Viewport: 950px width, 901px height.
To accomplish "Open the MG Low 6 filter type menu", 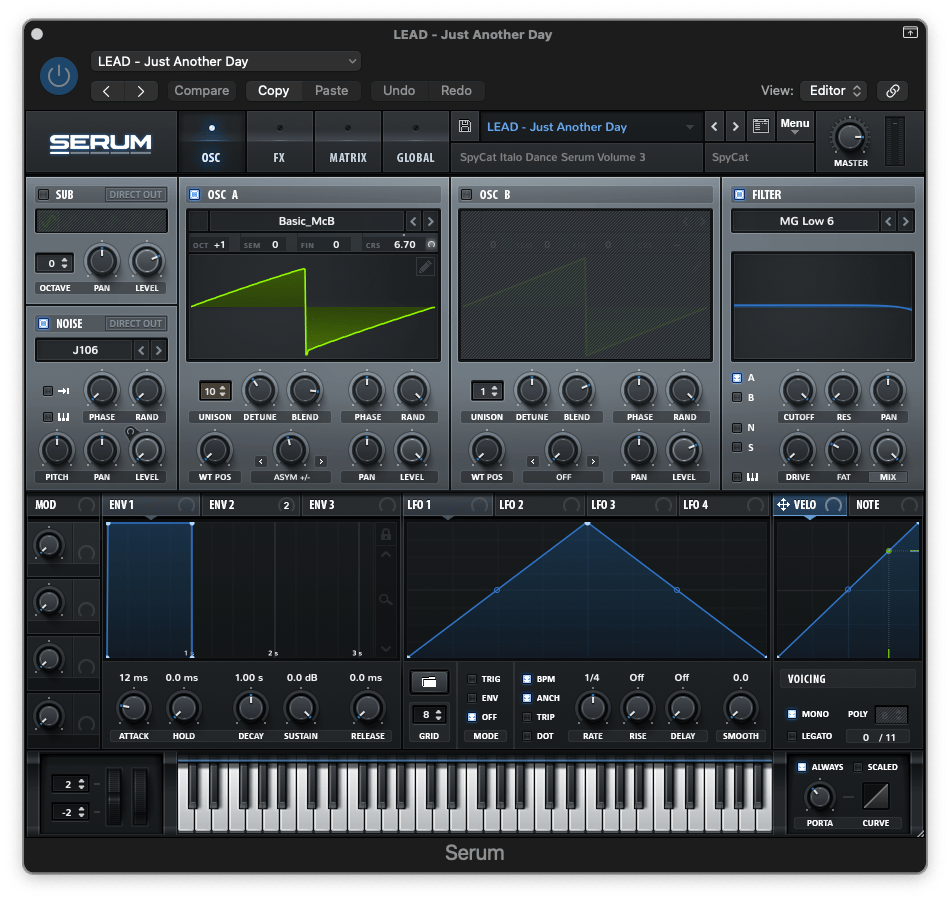I will click(x=806, y=221).
